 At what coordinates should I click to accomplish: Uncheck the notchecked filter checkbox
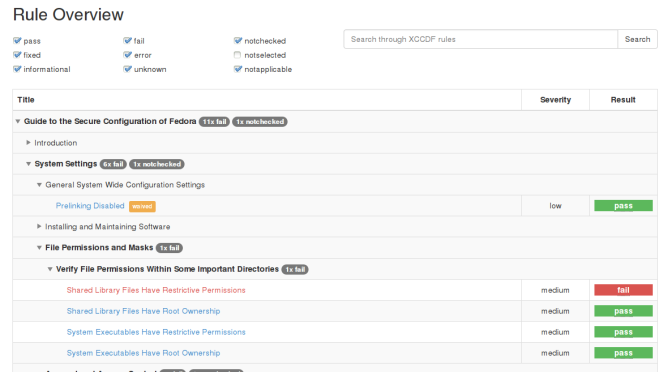(x=238, y=41)
